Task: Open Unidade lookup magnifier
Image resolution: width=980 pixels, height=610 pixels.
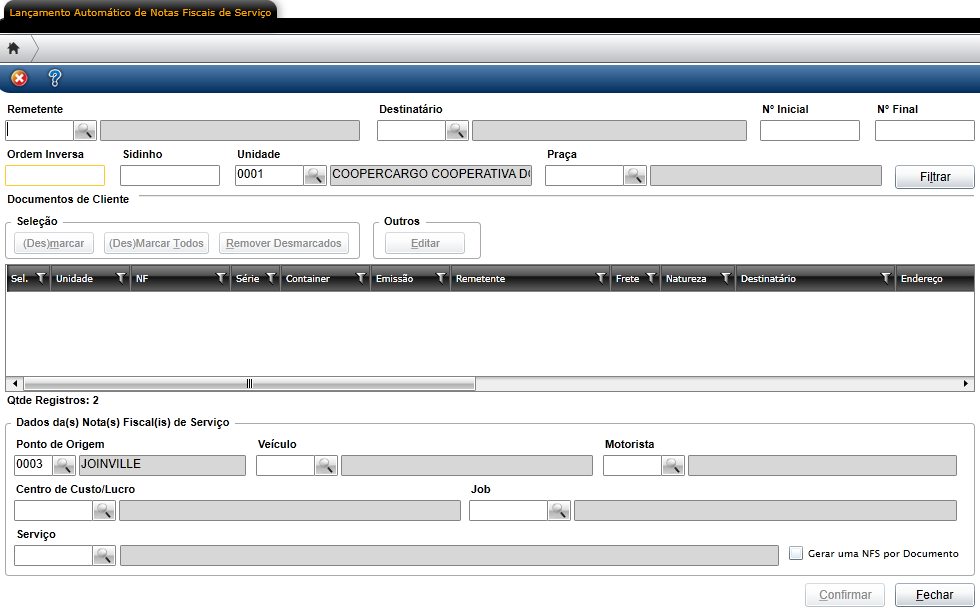Action: coord(315,175)
